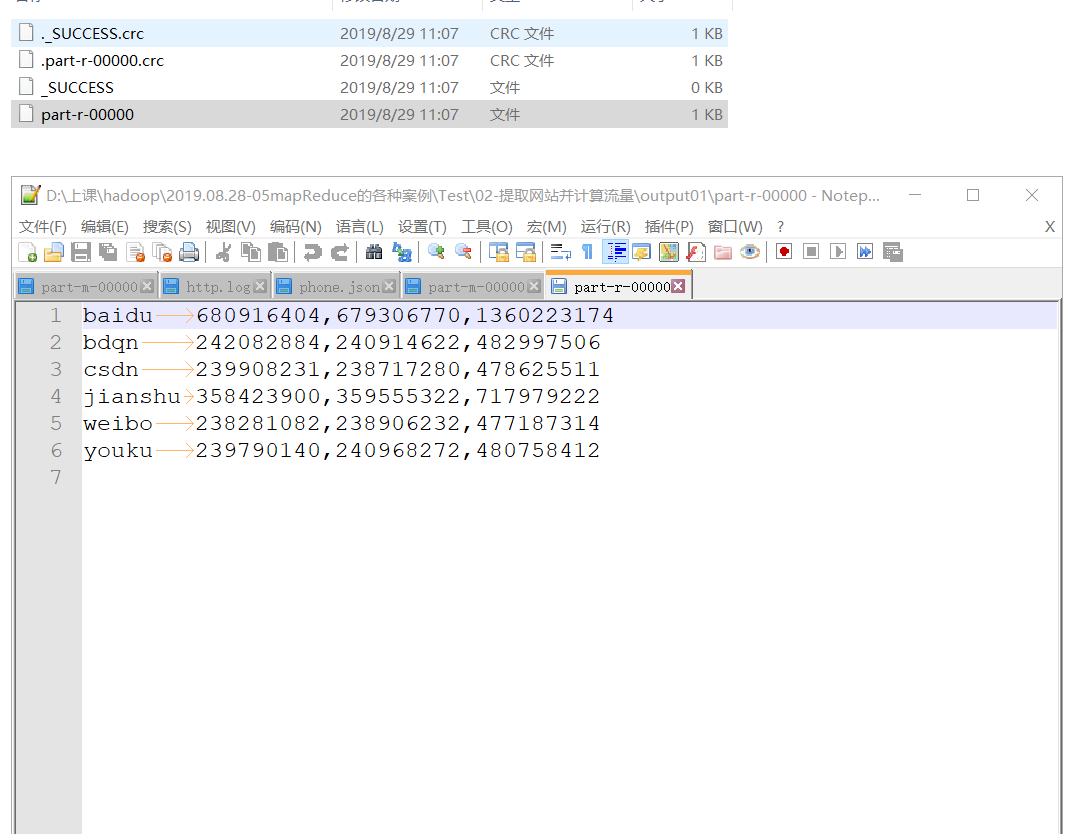Maximize the Notepad++ window
The height and width of the screenshot is (834, 1073).
point(972,196)
